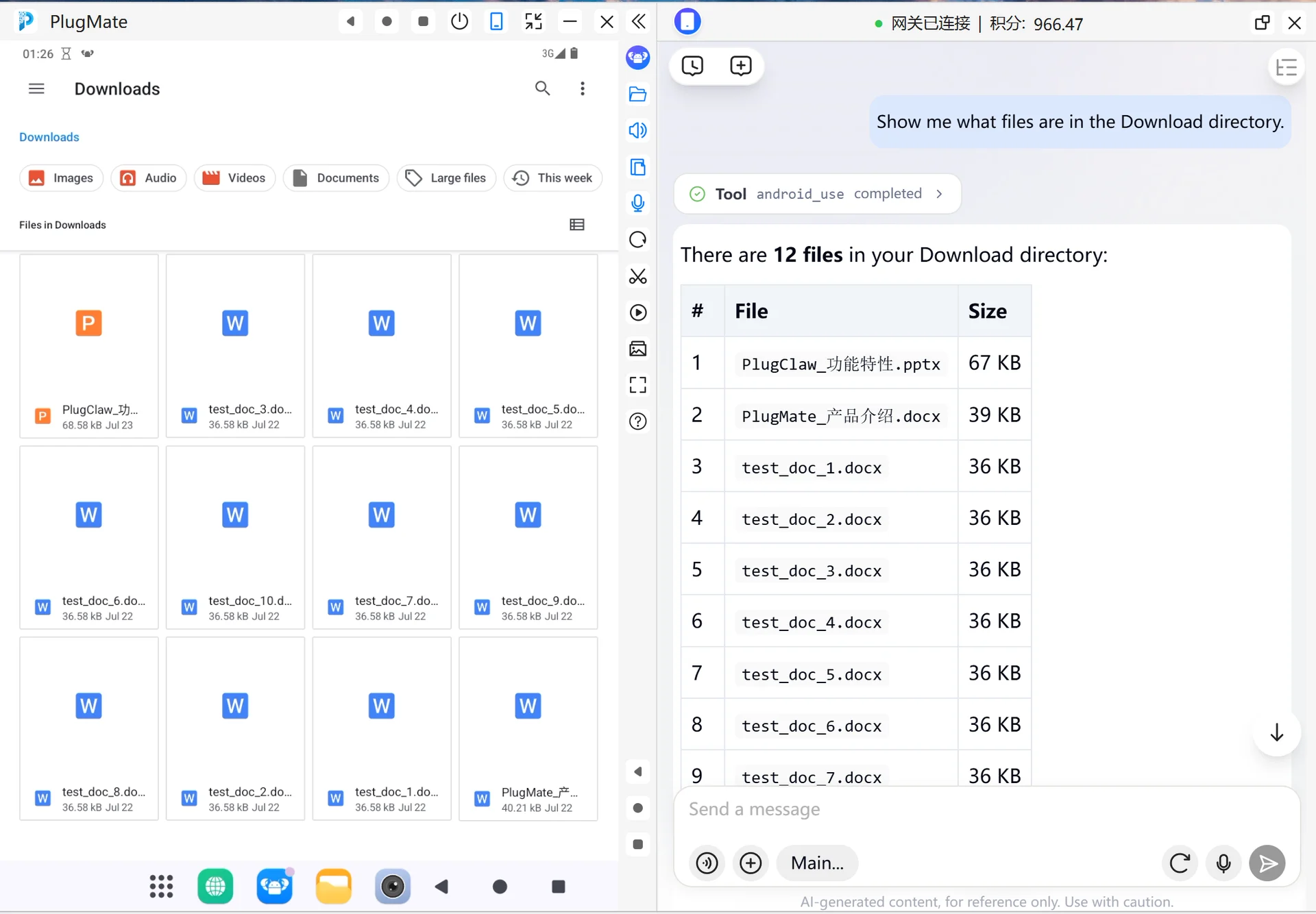Click the speaker volume sidebar icon

point(638,130)
